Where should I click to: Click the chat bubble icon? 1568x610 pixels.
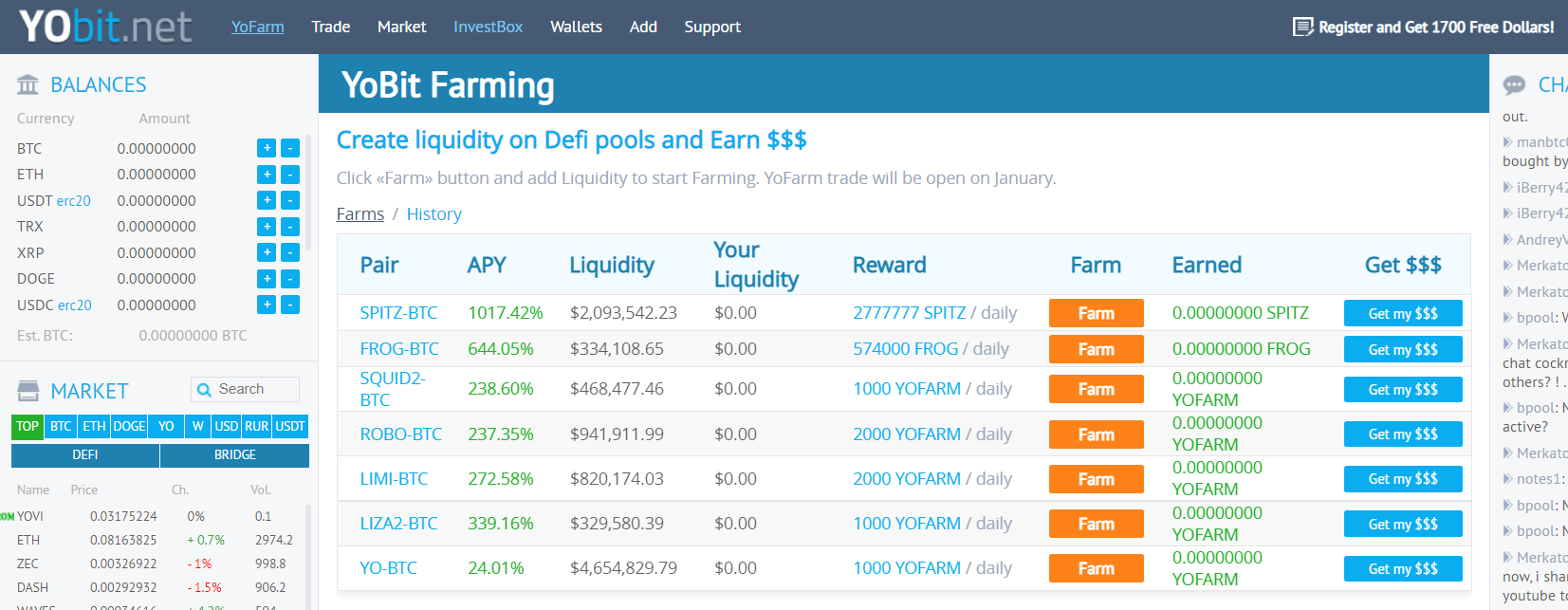tap(1514, 84)
